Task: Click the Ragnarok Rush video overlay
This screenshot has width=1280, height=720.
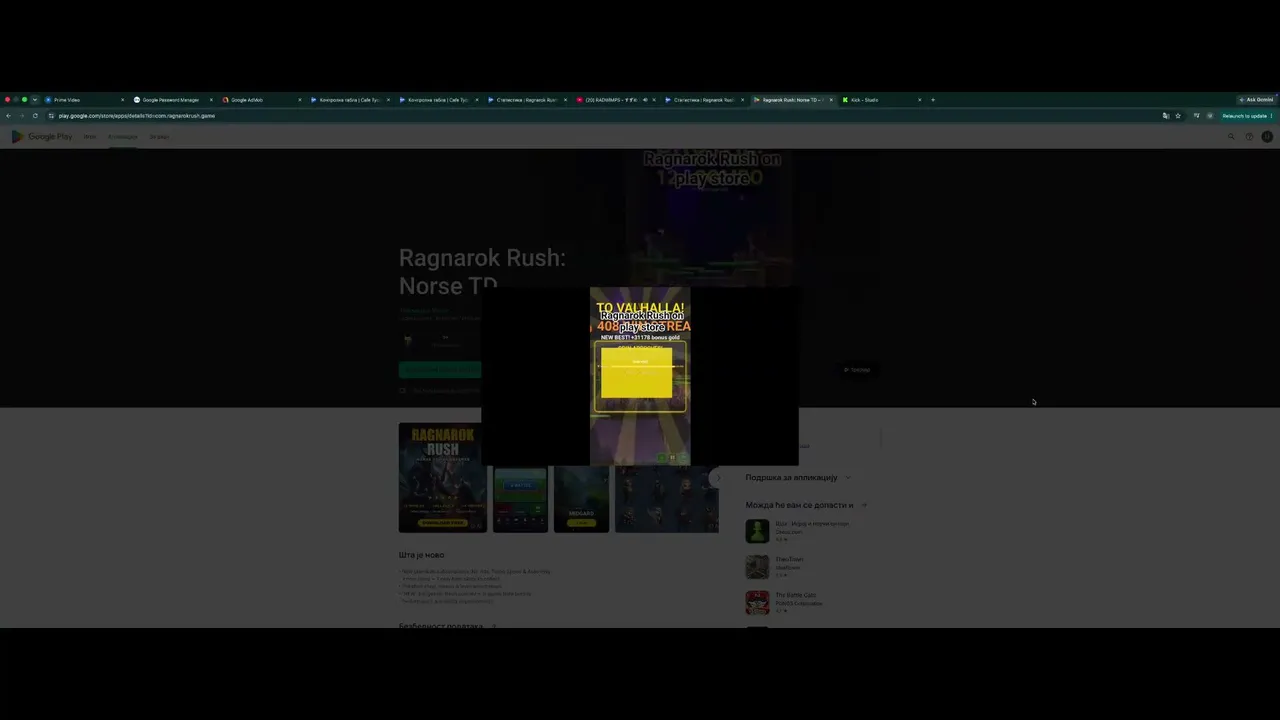Action: (640, 376)
